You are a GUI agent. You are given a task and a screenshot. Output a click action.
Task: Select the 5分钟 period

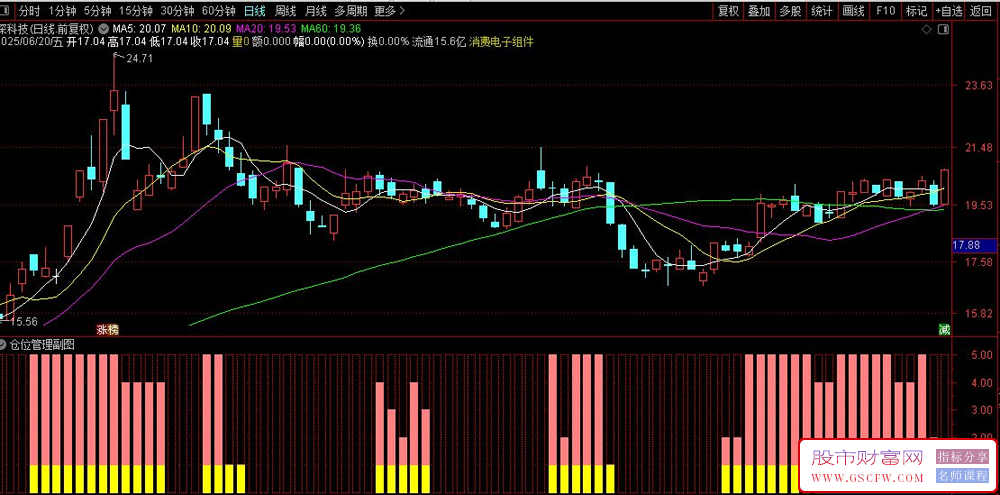pos(97,11)
